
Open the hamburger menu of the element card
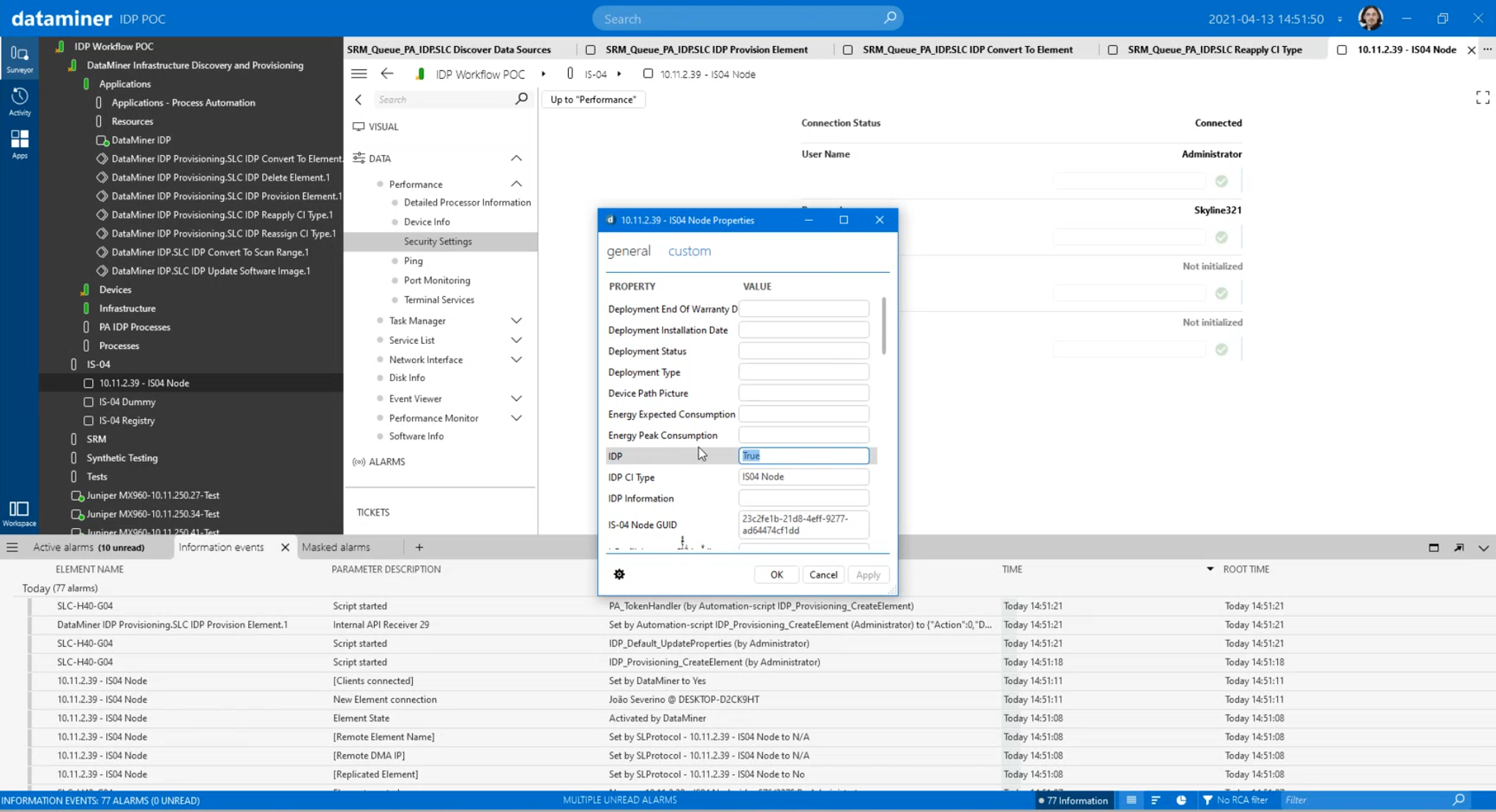pos(359,74)
